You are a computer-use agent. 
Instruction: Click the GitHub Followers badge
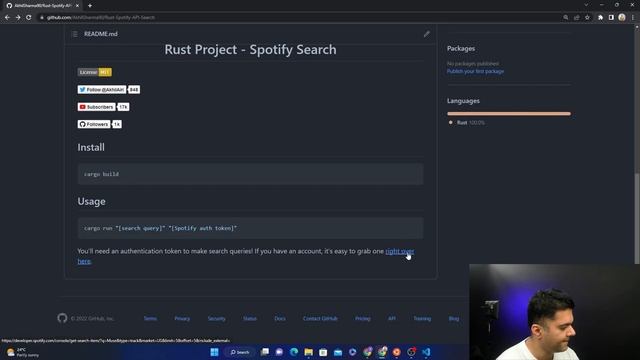[x=100, y=124]
